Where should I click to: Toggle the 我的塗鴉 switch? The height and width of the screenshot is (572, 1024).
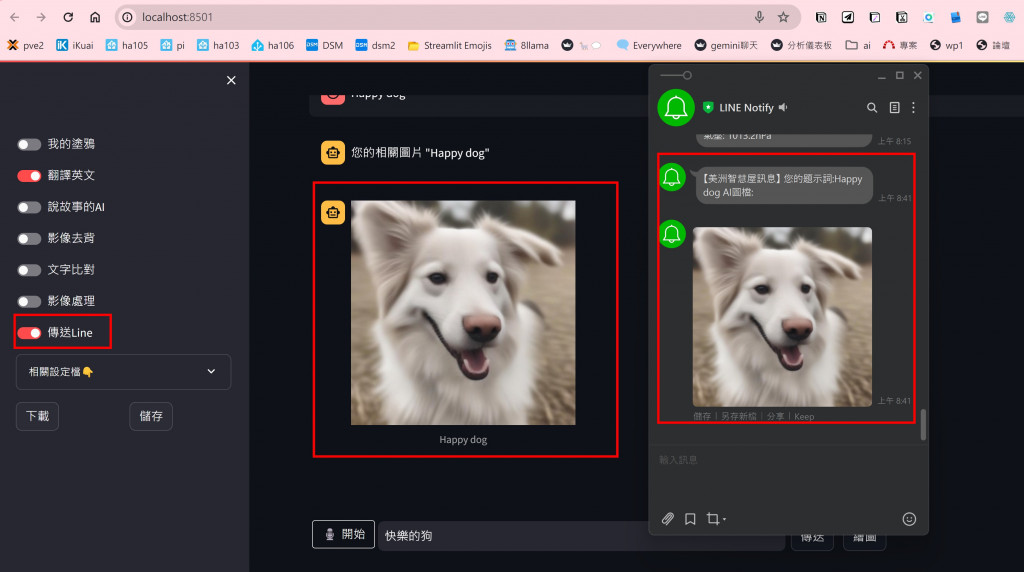(x=29, y=144)
